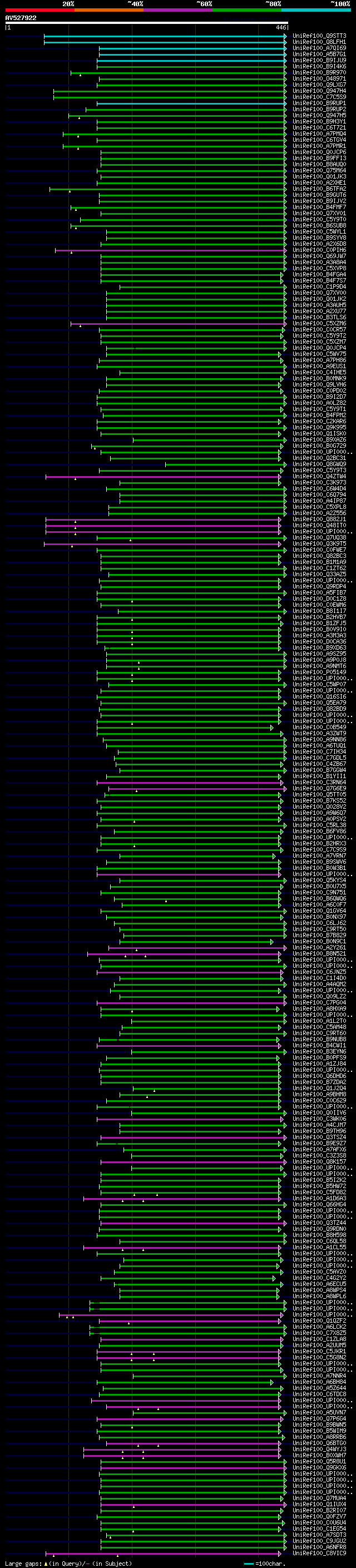Select hit label UniRef100_A7Q169
The height and width of the screenshot is (1568, 356).
319,48
